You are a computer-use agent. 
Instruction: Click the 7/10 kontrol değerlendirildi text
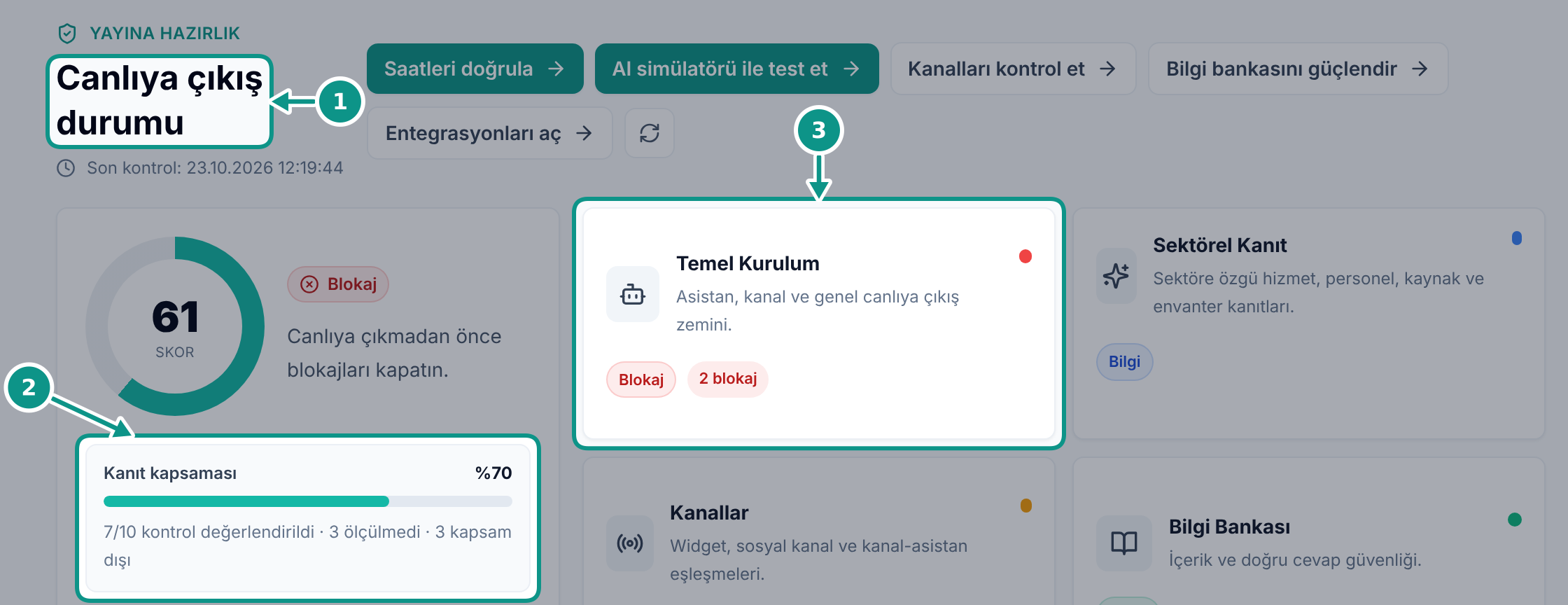(x=209, y=532)
